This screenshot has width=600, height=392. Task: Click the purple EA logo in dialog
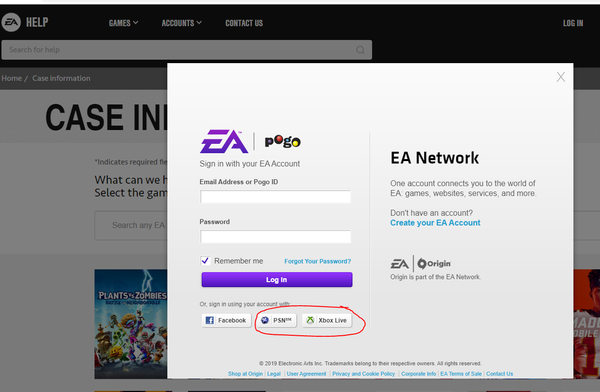tap(224, 141)
